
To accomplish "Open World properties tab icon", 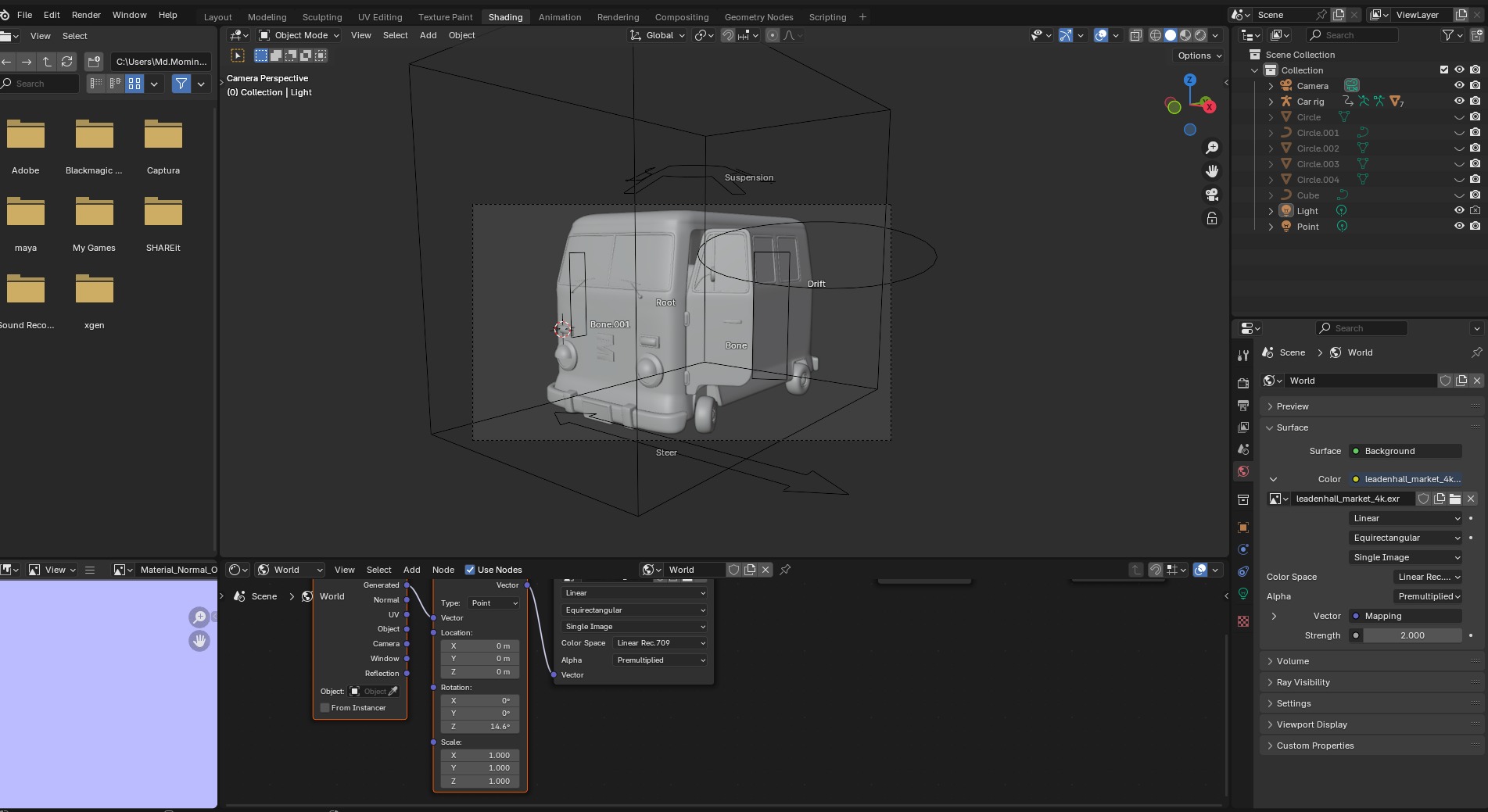I will coord(1243,471).
